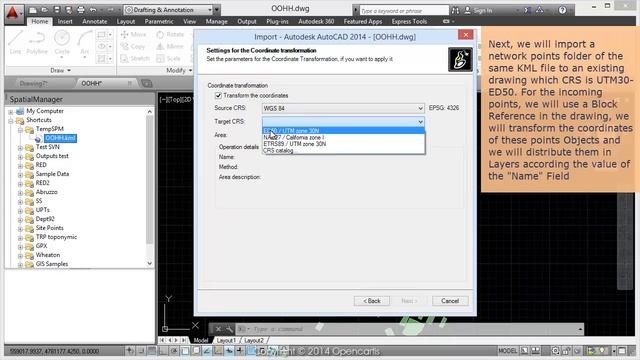Open the Drafting & Annotation workspace dropdown
Image resolution: width=640 pixels, height=360 pixels.
pos(169,10)
